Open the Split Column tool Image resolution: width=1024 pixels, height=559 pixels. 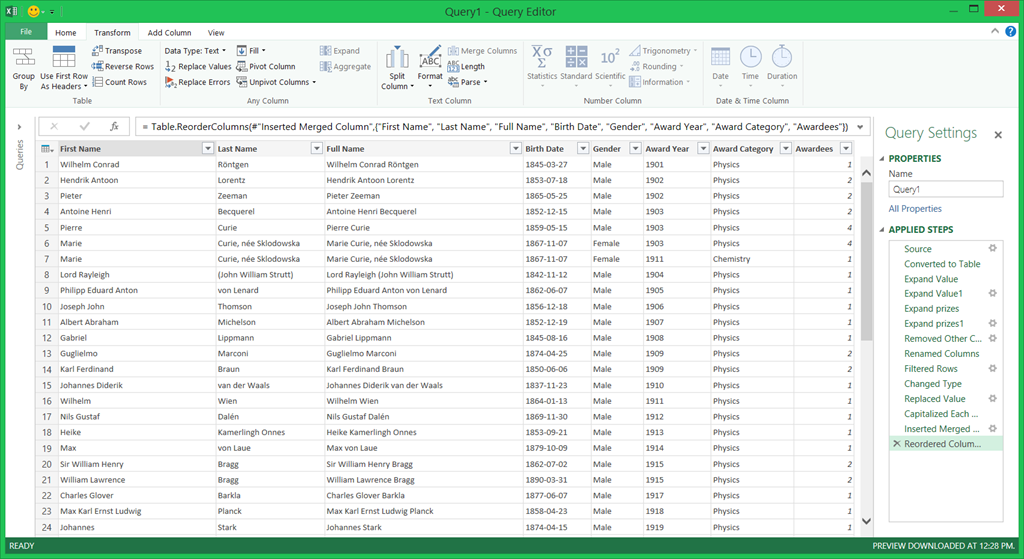click(397, 67)
